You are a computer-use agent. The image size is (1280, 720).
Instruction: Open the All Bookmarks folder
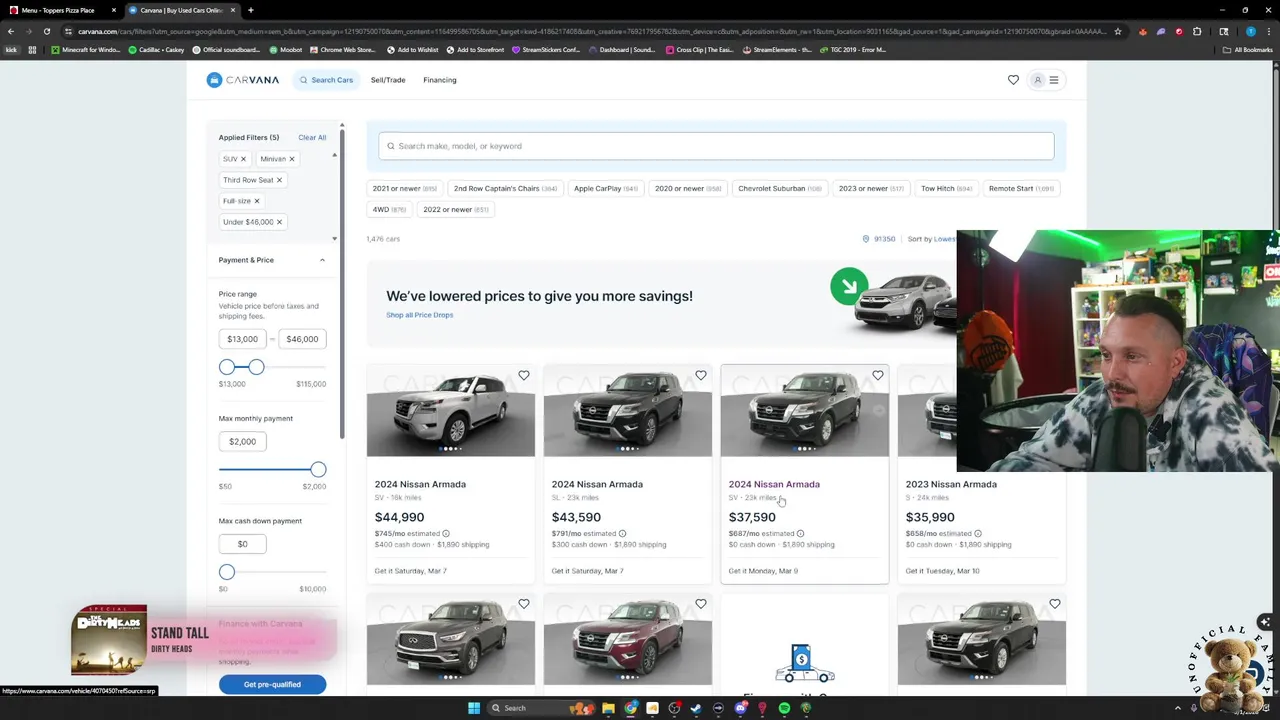[x=1248, y=50]
